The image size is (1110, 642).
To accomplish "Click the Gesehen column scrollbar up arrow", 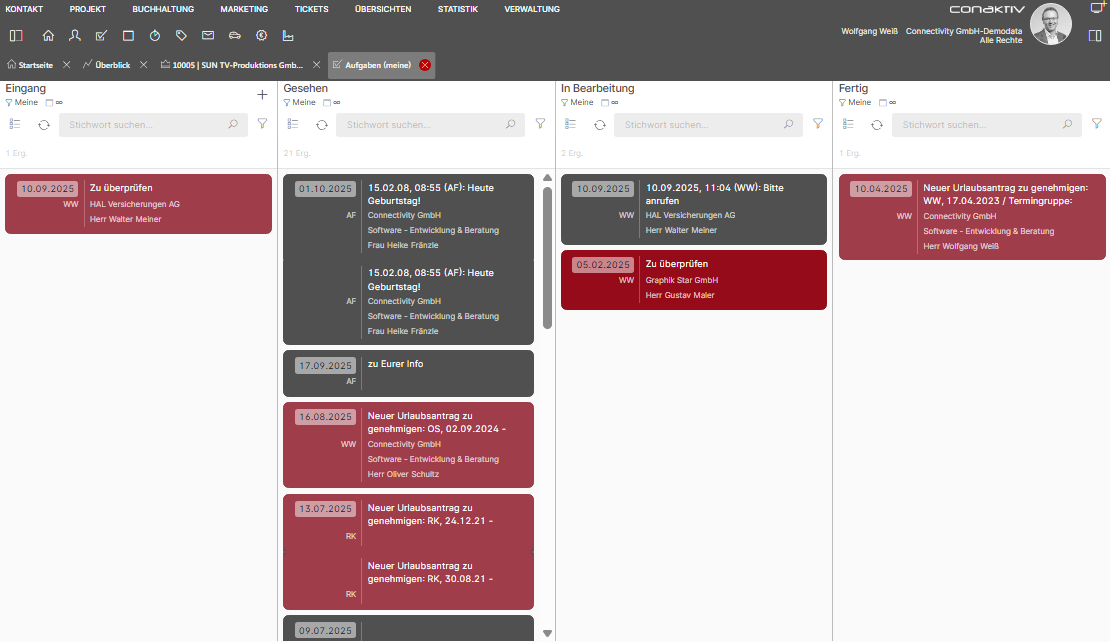I will 547,178.
